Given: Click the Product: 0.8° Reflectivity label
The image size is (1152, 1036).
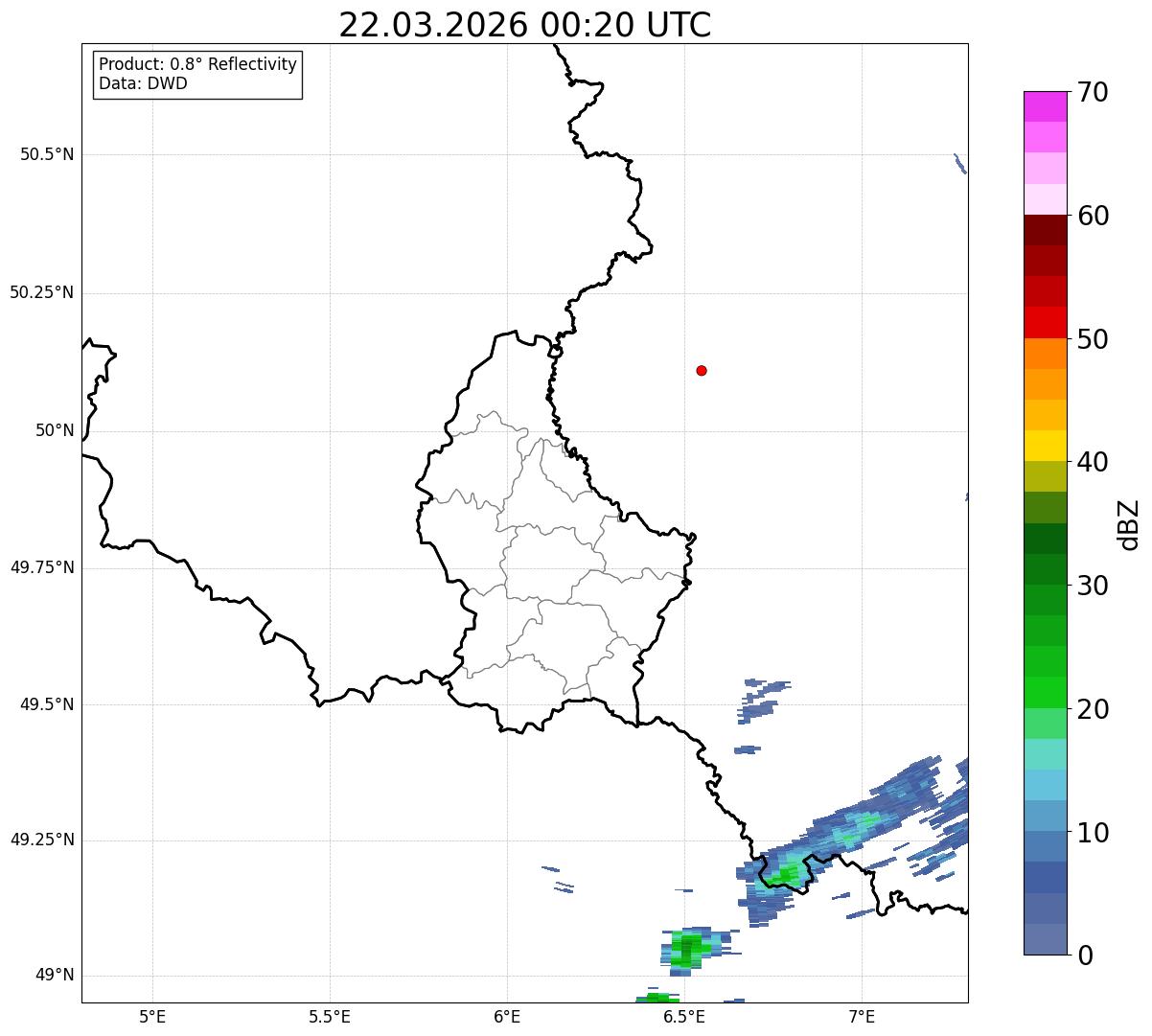Looking at the screenshot, I should tap(198, 64).
